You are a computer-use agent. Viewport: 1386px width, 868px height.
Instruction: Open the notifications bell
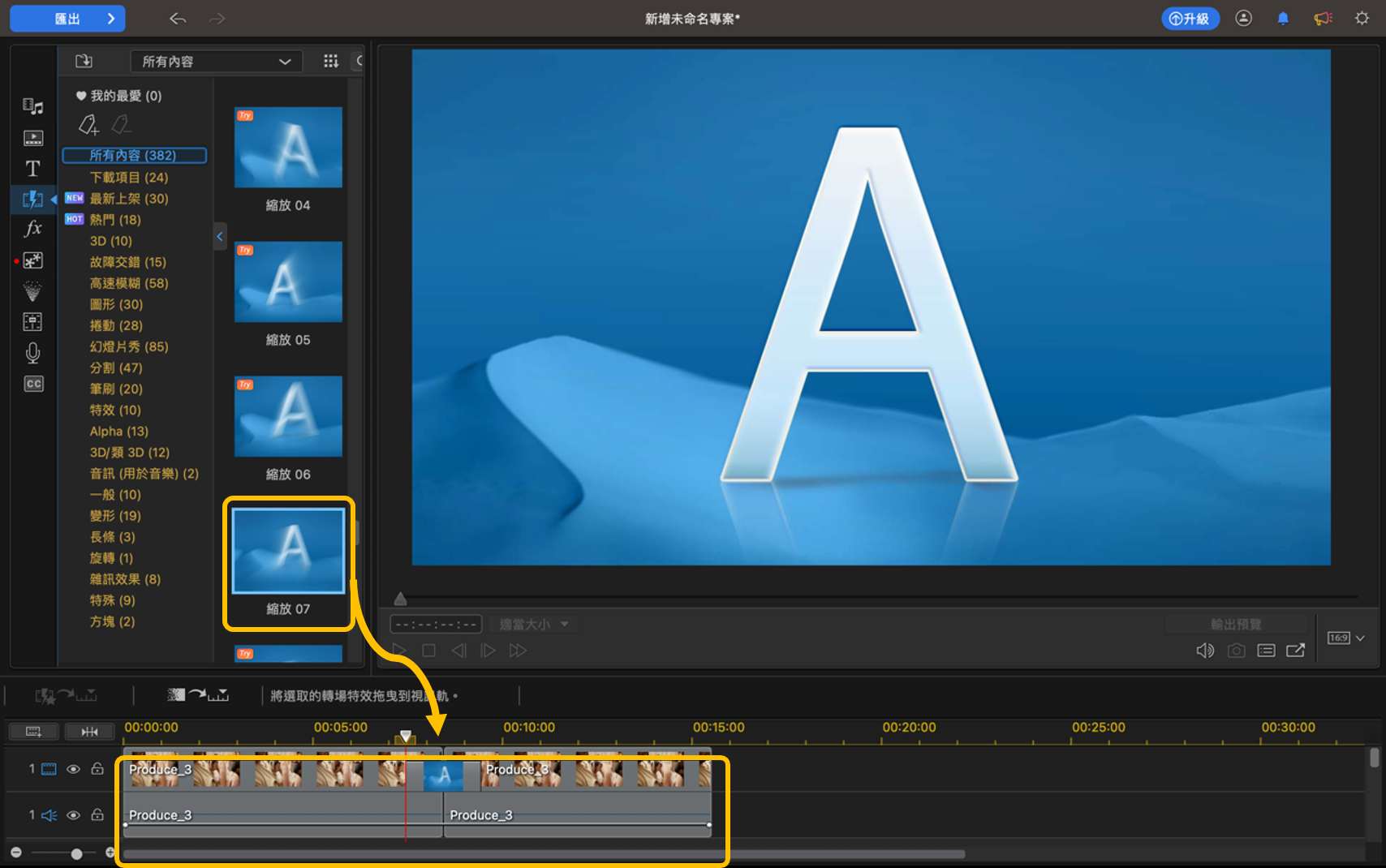click(x=1283, y=18)
